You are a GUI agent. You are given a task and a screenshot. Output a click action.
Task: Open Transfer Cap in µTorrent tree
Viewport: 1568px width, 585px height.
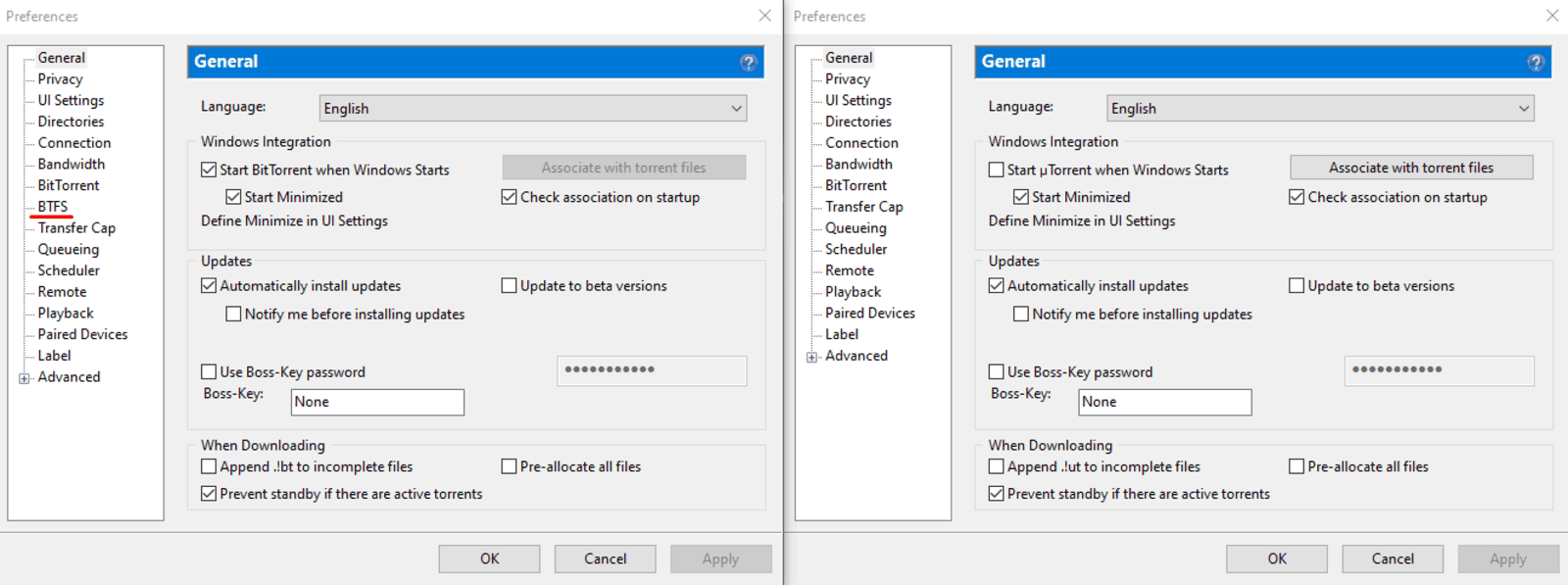864,207
